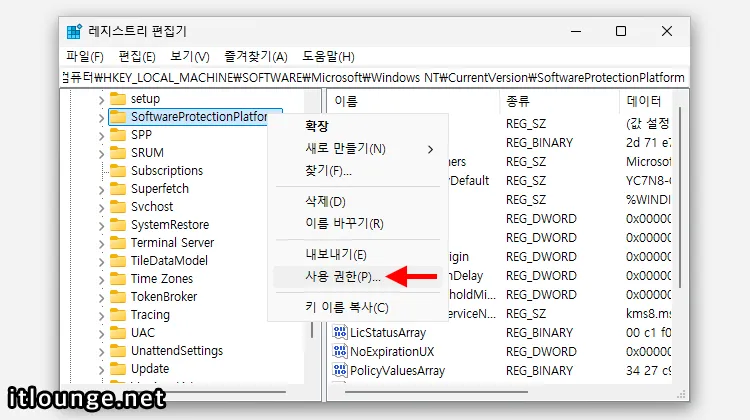
Task: Choose 사용 권한(P)... from context menu
Action: [x=358, y=276]
